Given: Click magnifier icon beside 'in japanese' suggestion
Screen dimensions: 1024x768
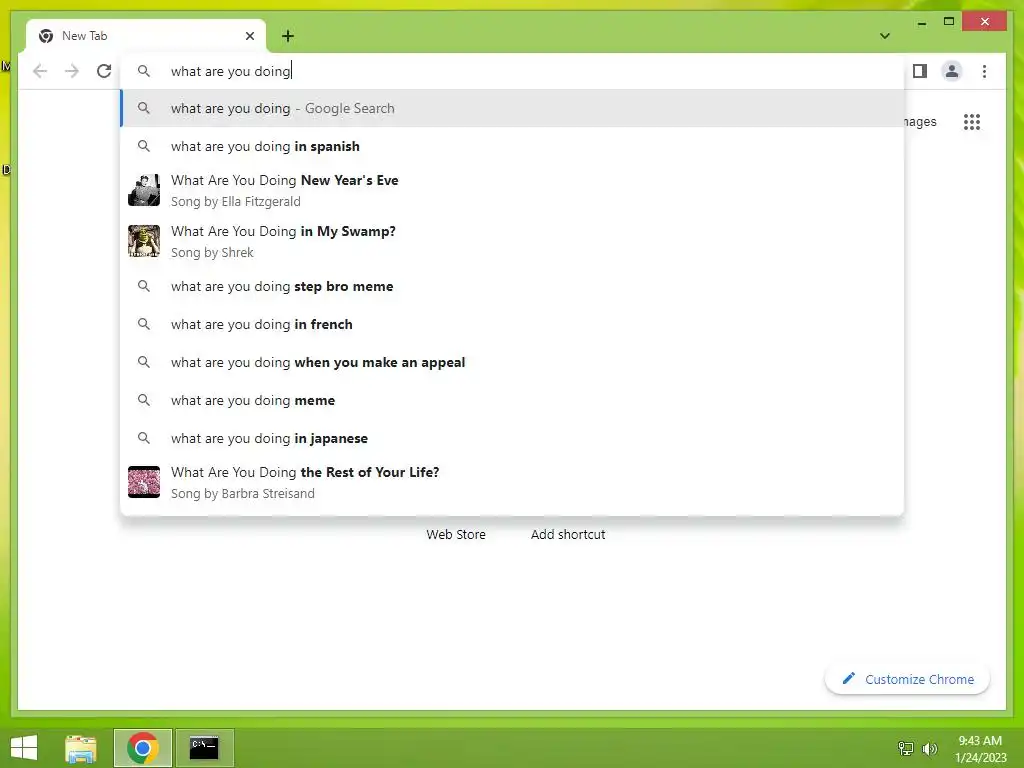Looking at the screenshot, I should (144, 438).
